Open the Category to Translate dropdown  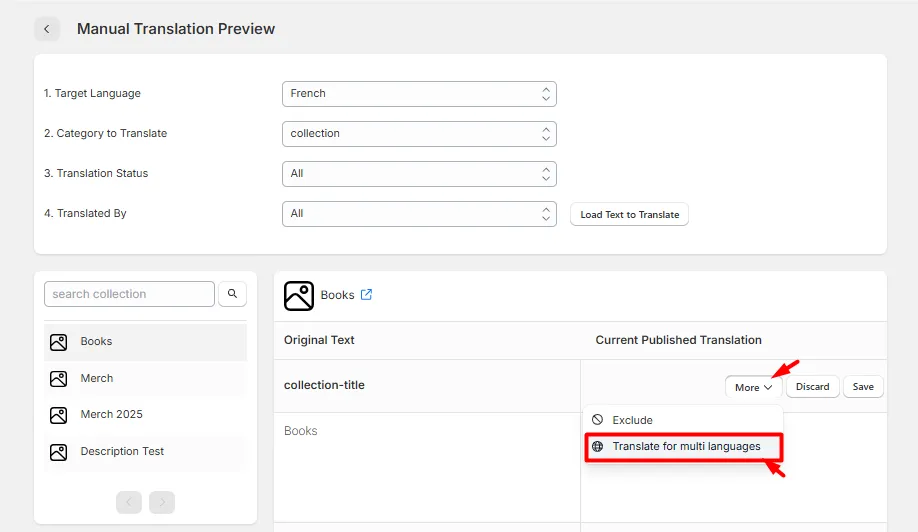pos(419,133)
